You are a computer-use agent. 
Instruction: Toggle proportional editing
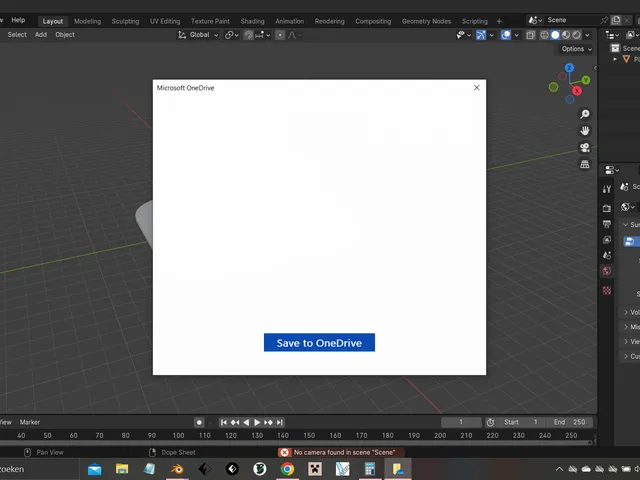click(280, 35)
